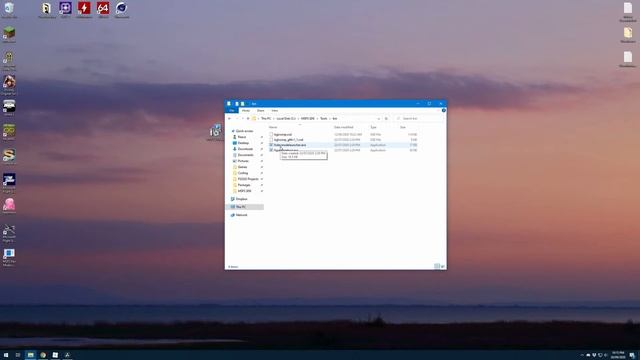
Task: Uncheck the highlighted application file's checkbox
Action: pos(271,145)
